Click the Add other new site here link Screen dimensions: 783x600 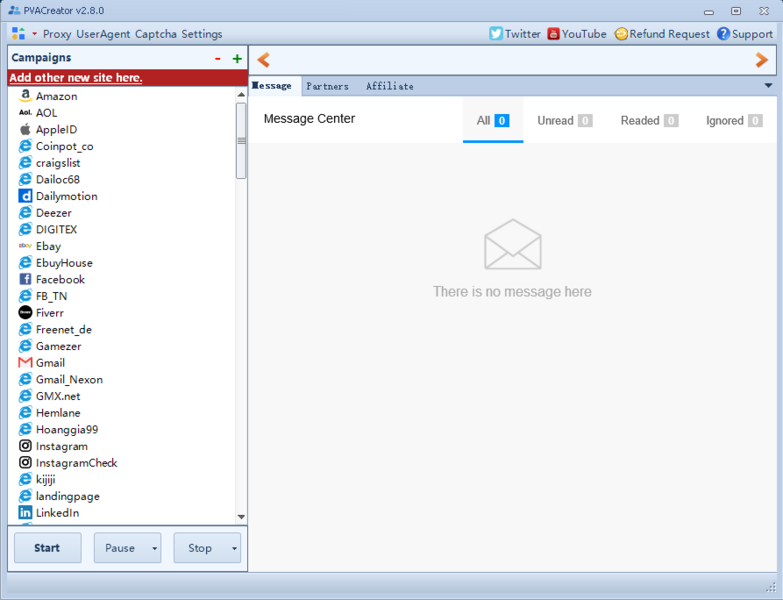coord(76,77)
